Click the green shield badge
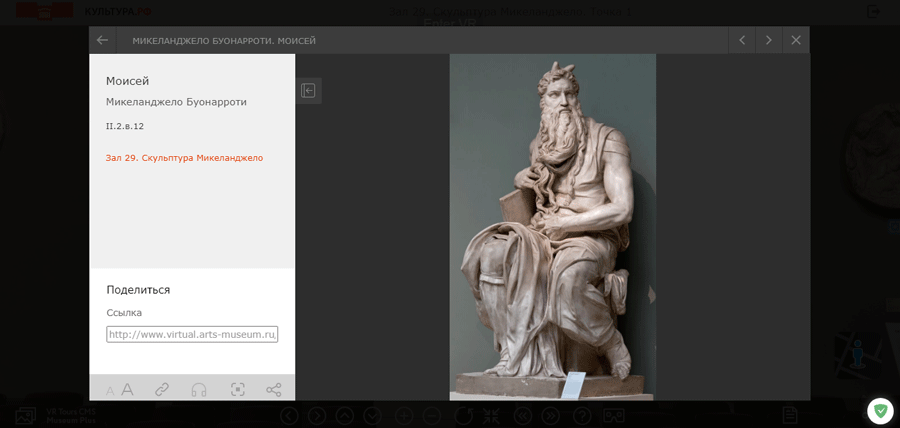 (880, 410)
